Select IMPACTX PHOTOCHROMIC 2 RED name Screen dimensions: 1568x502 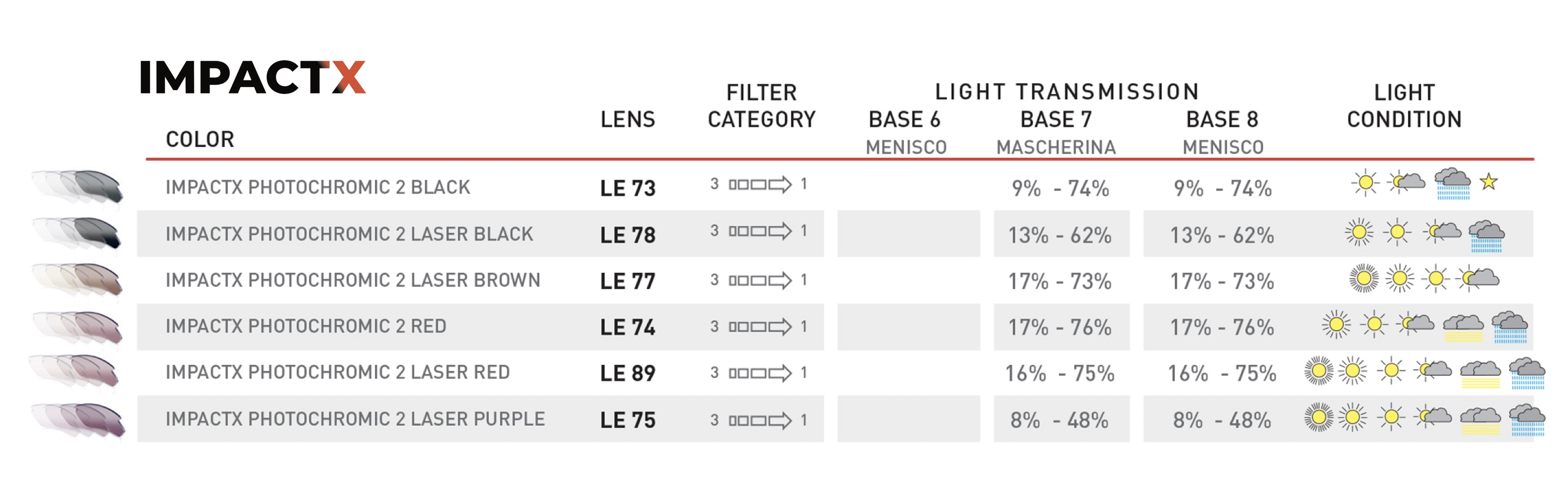pos(305,326)
